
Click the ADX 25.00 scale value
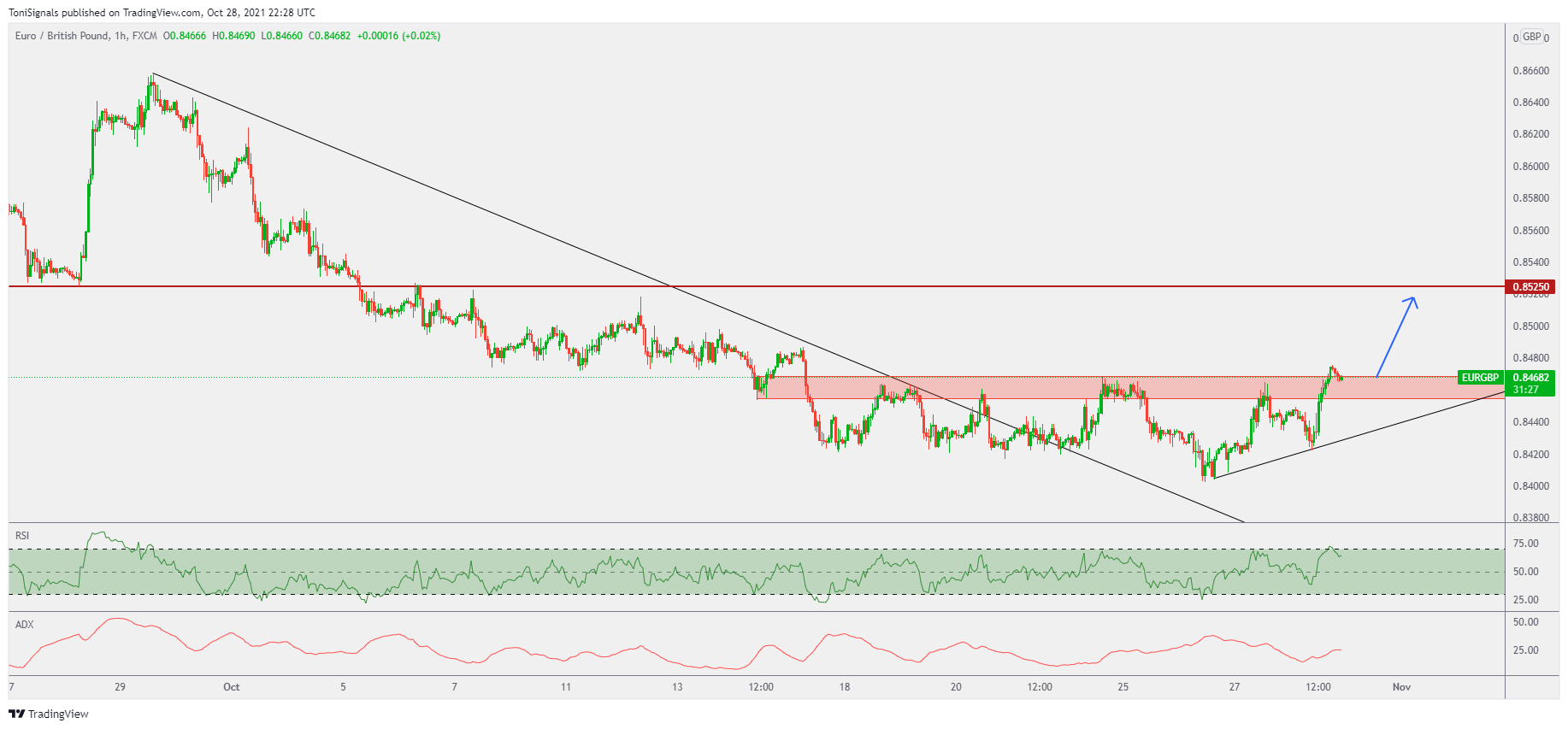tap(1525, 650)
